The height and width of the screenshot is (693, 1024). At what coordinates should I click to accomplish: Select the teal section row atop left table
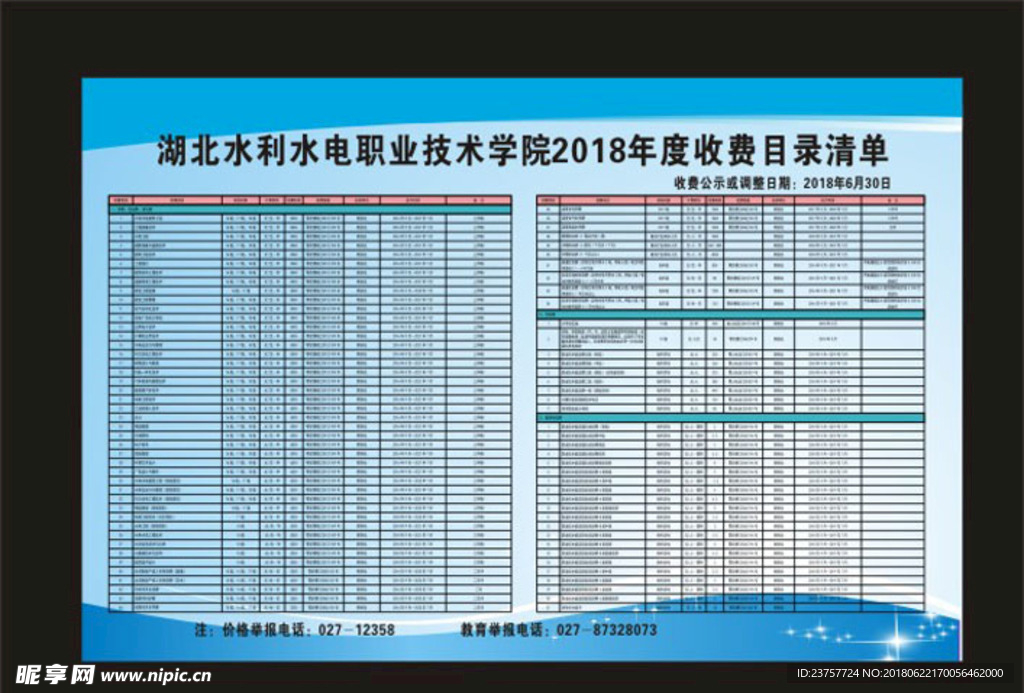point(310,208)
